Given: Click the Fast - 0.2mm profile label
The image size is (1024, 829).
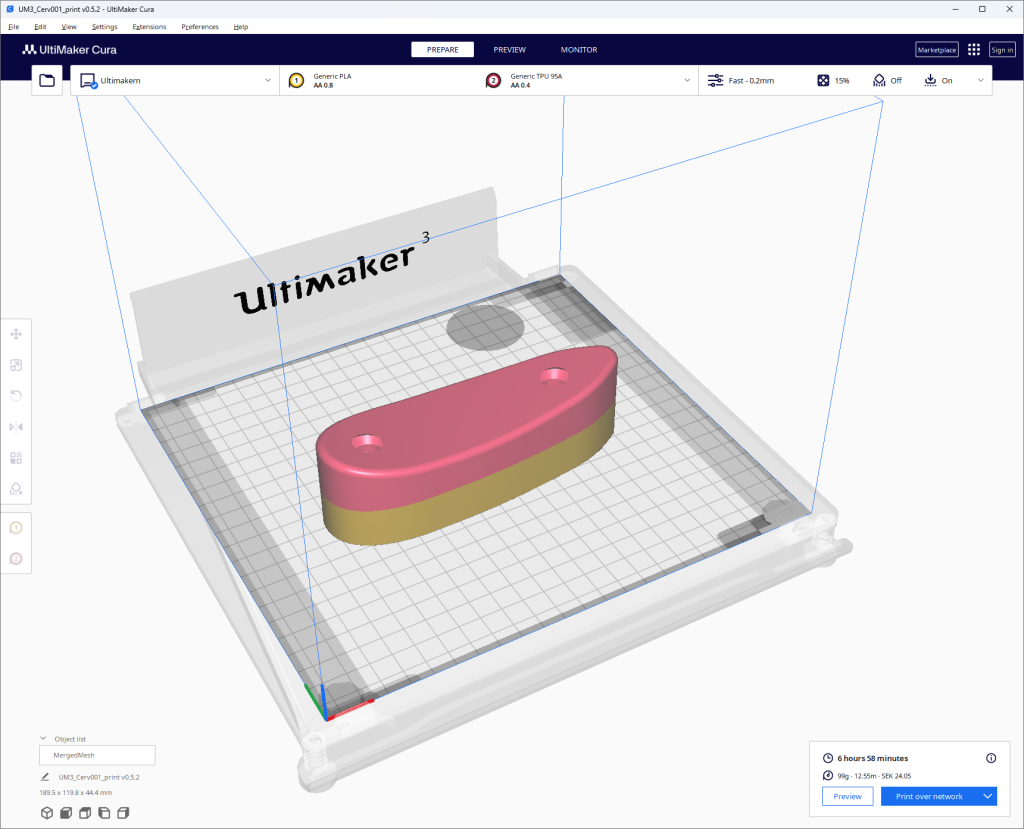Looking at the screenshot, I should coord(751,80).
